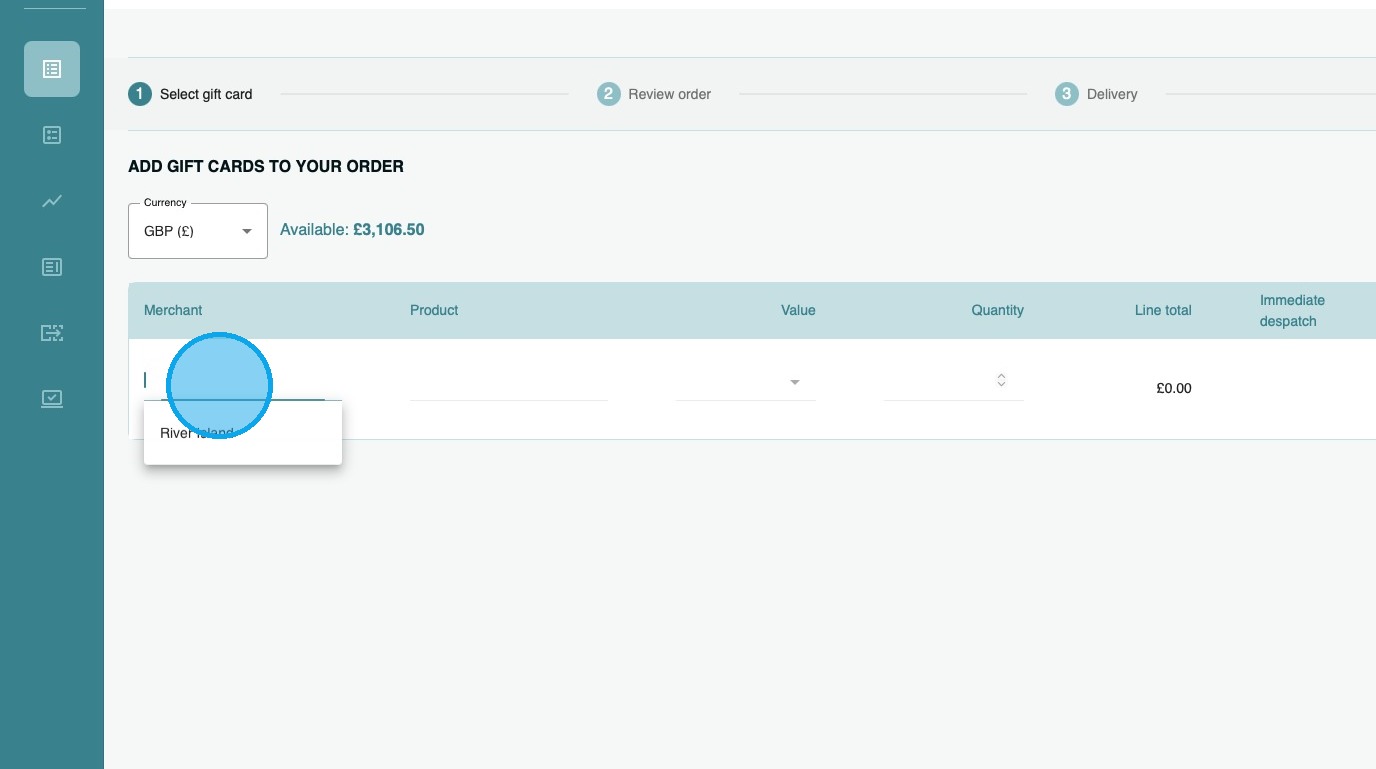Select the Select gift card step
The image size is (1376, 769).
coord(190,94)
